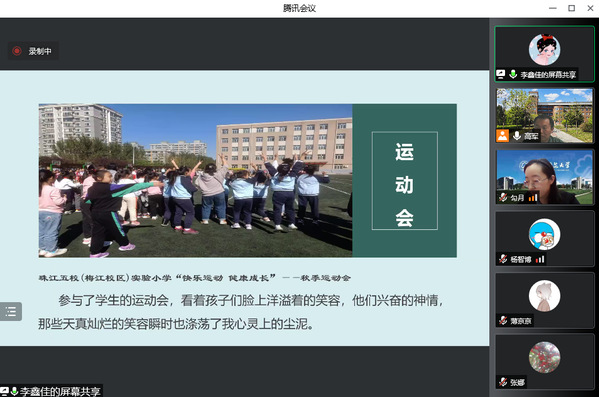Click 杨智博's red signal strength bars
This screenshot has width=599, height=397.
[540, 259]
